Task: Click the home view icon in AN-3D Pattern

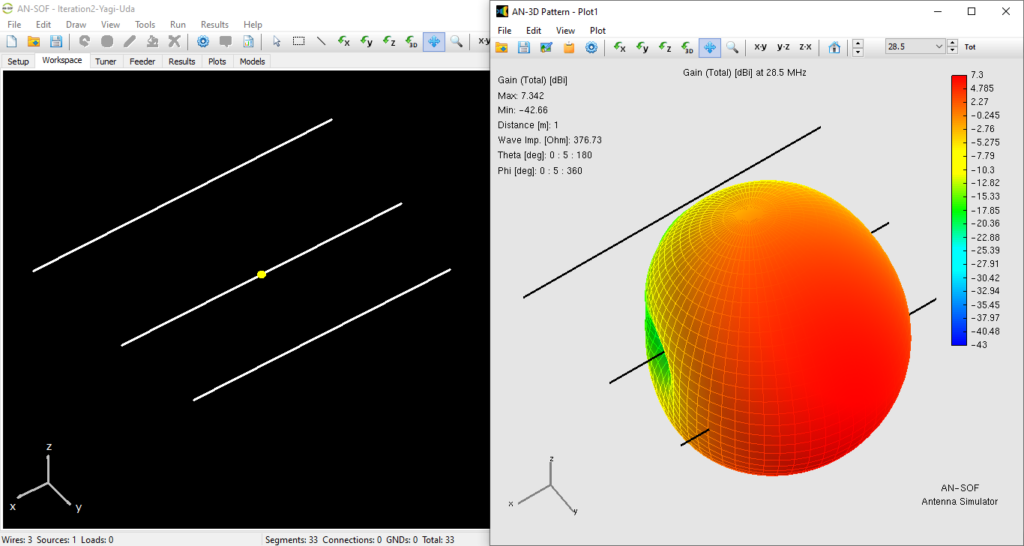Action: [x=834, y=47]
